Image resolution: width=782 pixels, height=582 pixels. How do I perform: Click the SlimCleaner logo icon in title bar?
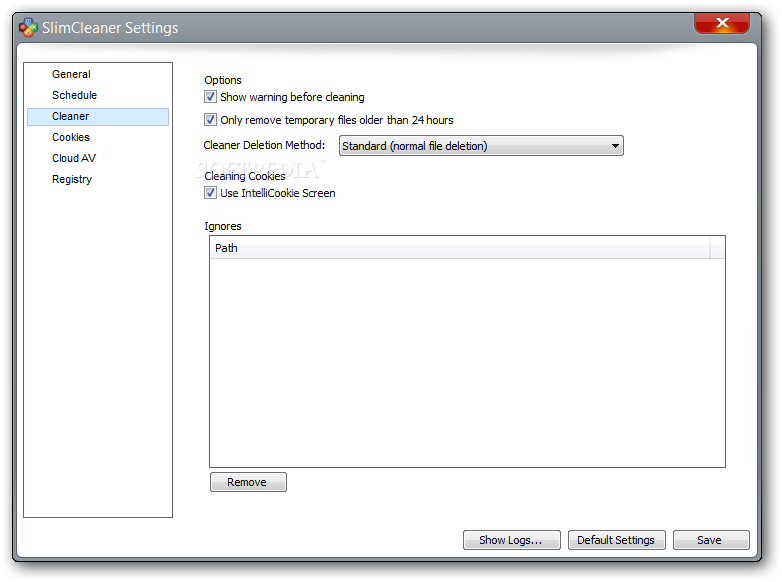click(28, 27)
